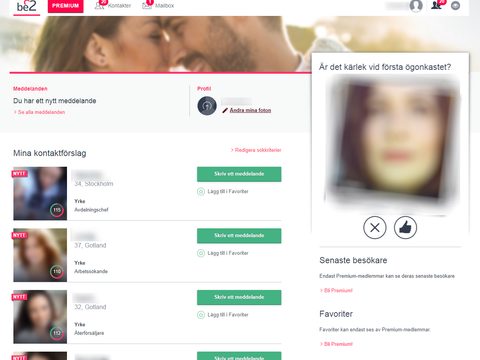This screenshot has height=360, width=480.
Task: Click 'Bli Premium!' under Favoriter
Action: pyautogui.click(x=336, y=344)
